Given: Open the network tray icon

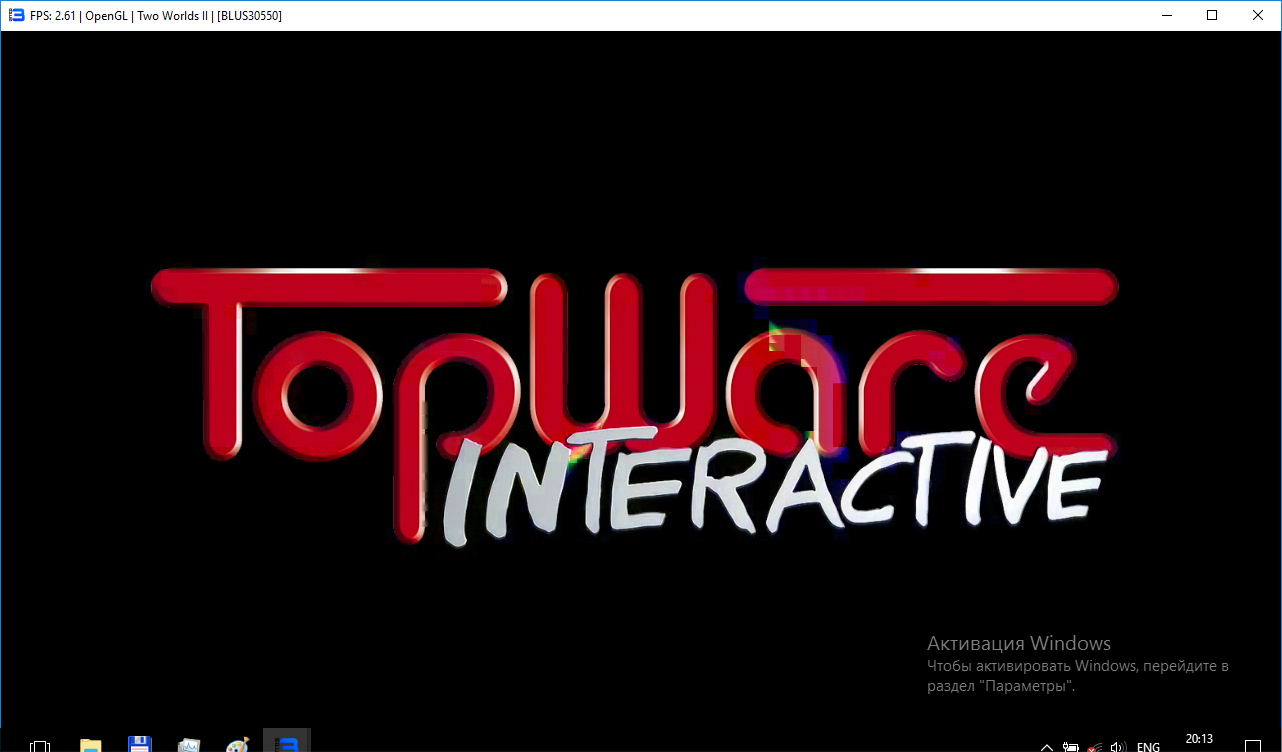Looking at the screenshot, I should click(1095, 747).
